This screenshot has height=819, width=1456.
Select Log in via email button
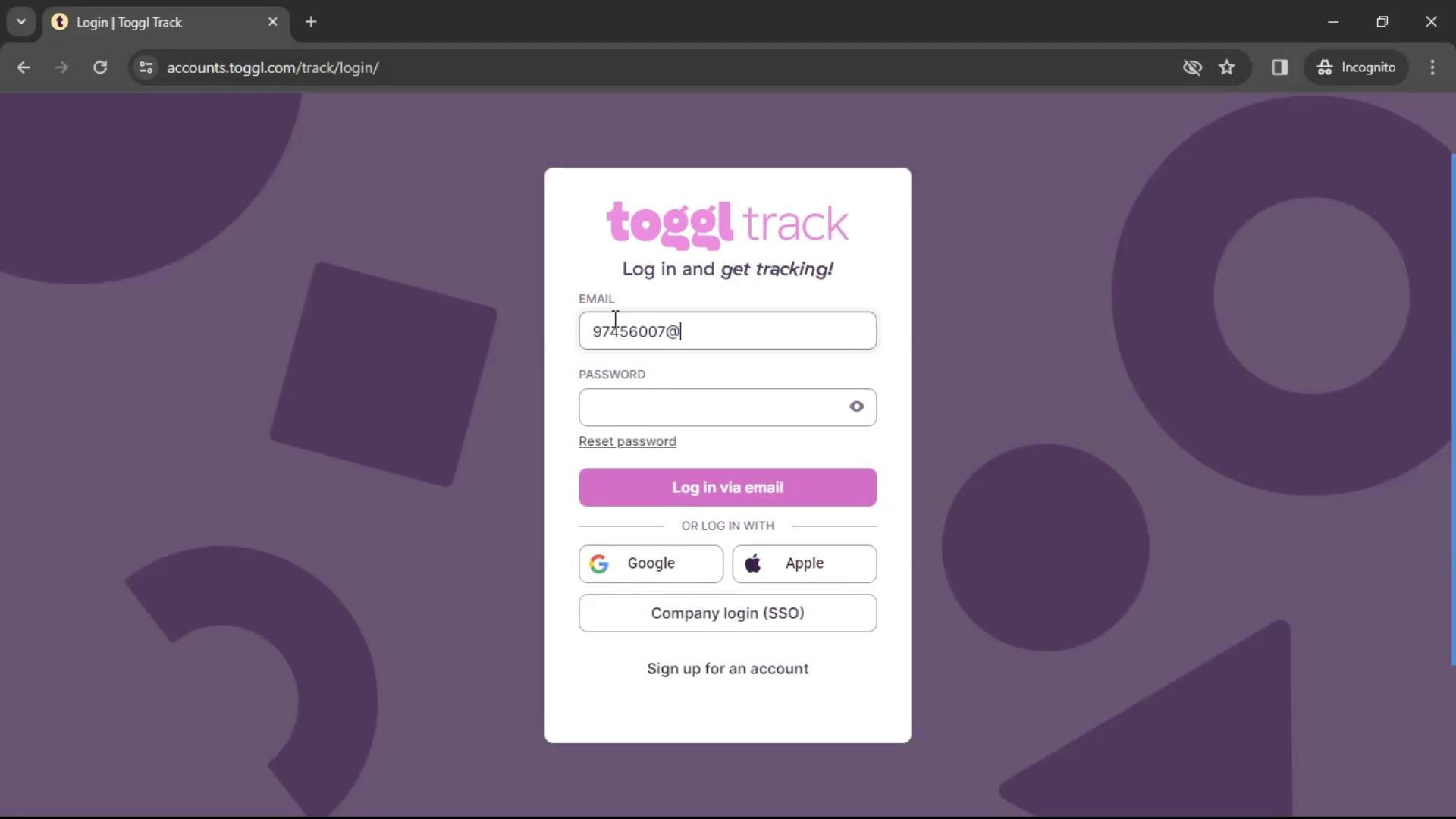[x=728, y=487]
